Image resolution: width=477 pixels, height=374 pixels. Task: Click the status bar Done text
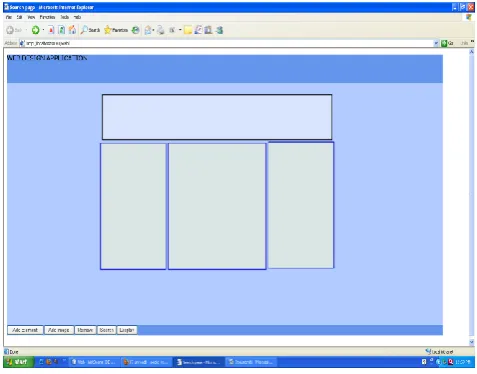pyautogui.click(x=14, y=352)
